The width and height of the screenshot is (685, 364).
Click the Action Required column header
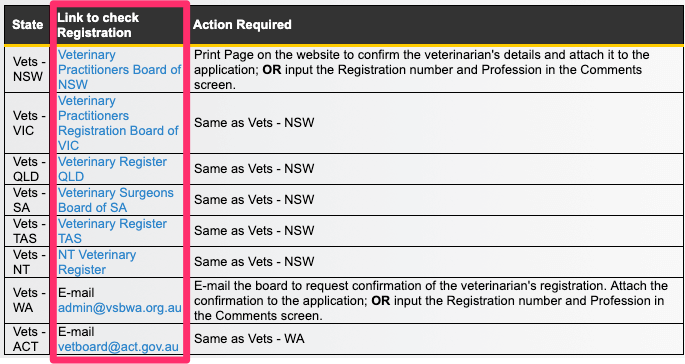(242, 24)
